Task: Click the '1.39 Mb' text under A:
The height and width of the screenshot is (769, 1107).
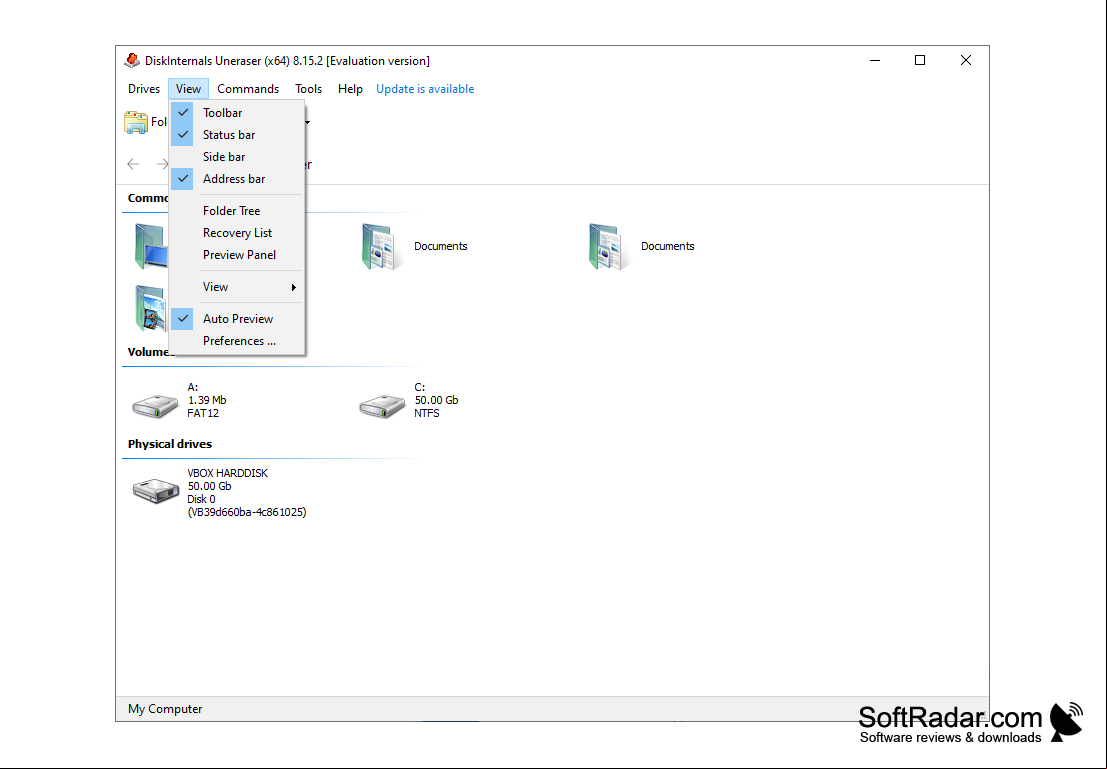Action: (207, 400)
